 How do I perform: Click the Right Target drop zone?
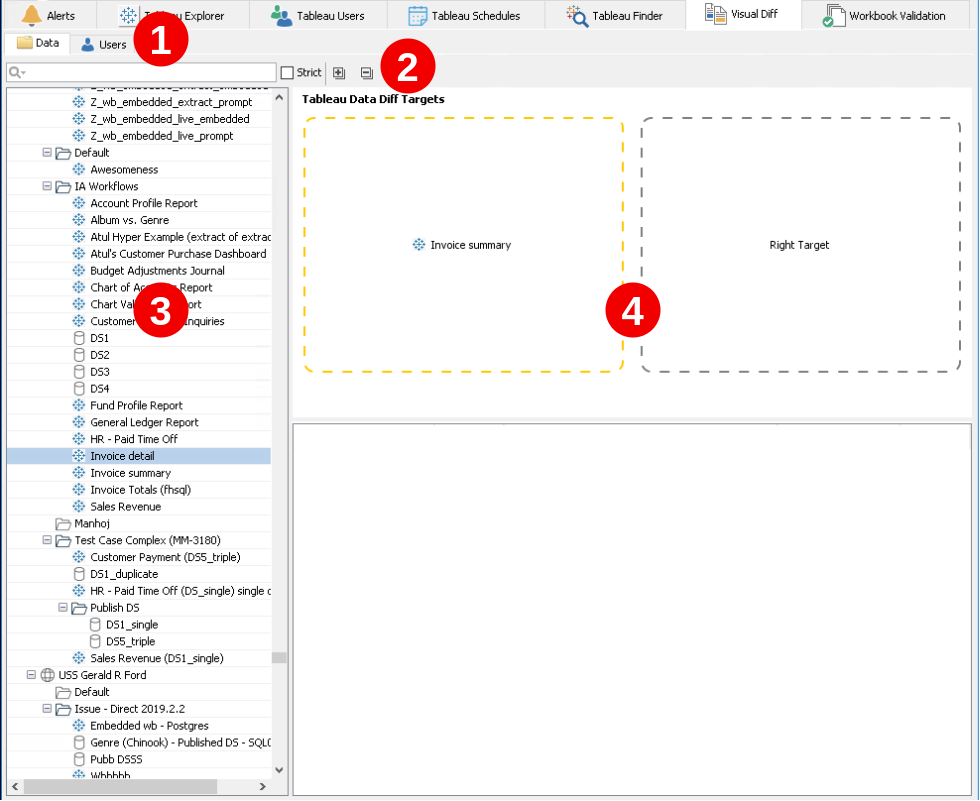(800, 245)
